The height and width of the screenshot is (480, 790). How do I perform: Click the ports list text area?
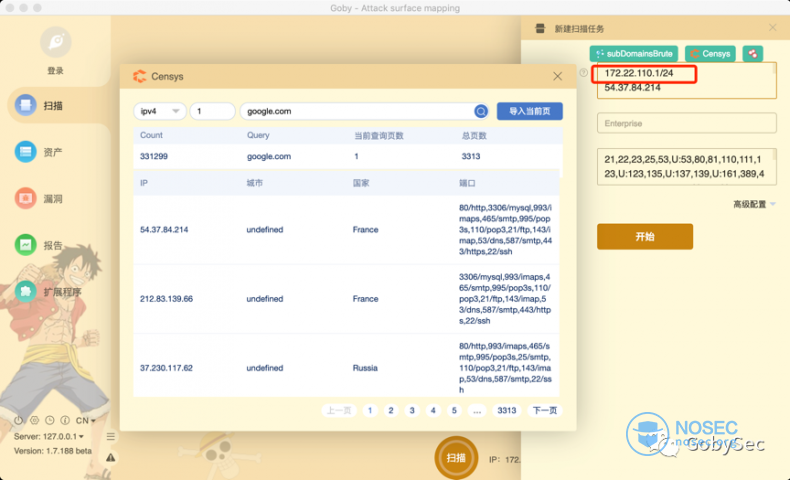(686, 167)
